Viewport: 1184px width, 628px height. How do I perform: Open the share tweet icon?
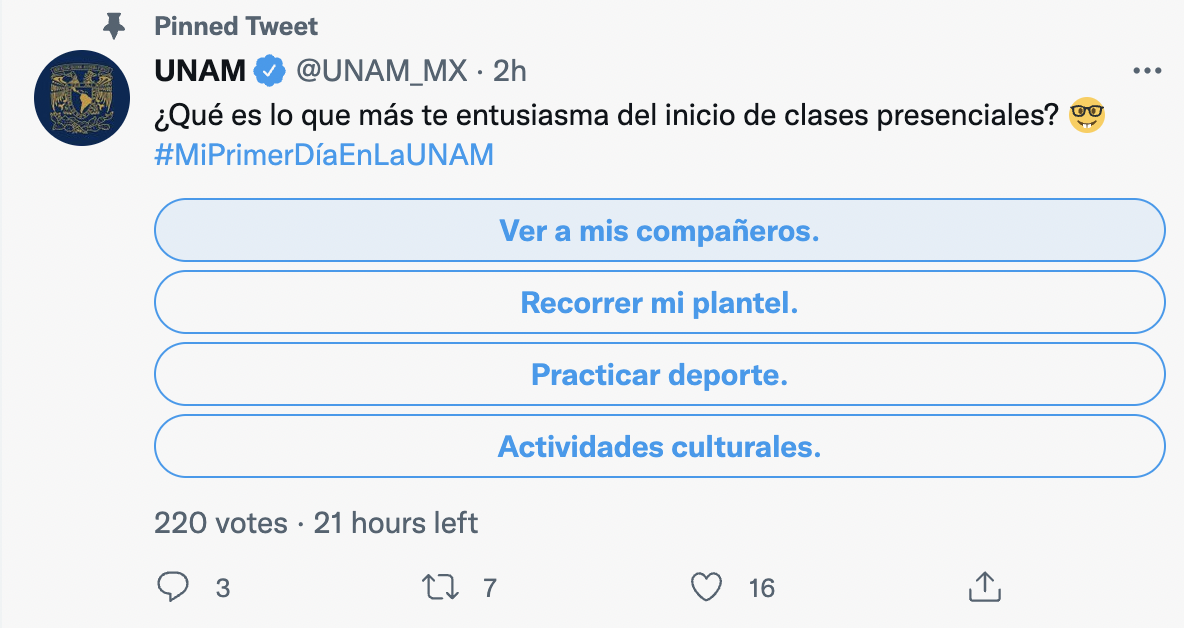tap(985, 586)
